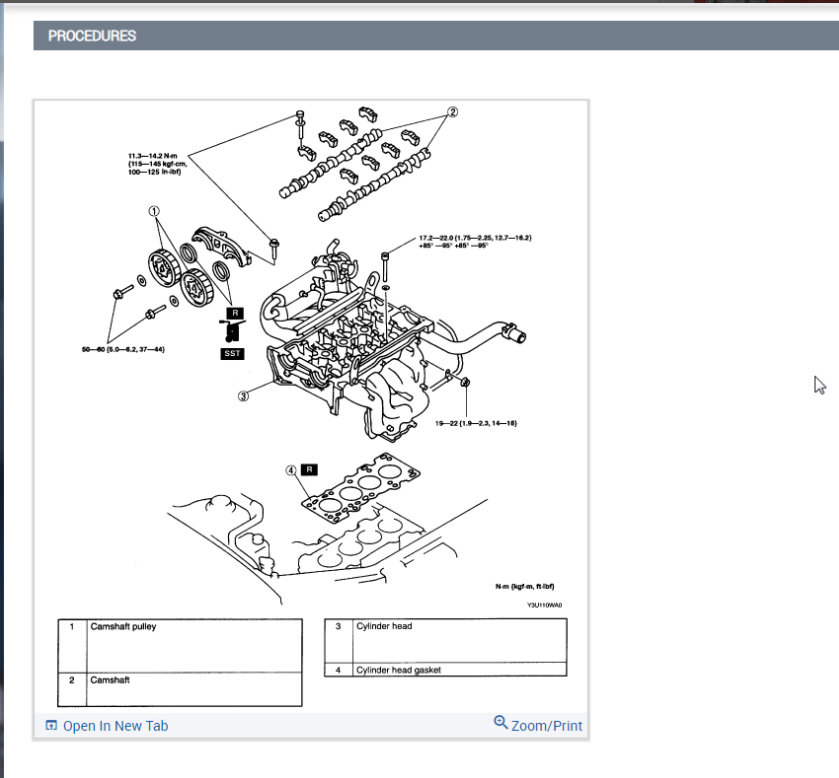
Task: Click callout number 4 beside head gasket
Action: (291, 470)
